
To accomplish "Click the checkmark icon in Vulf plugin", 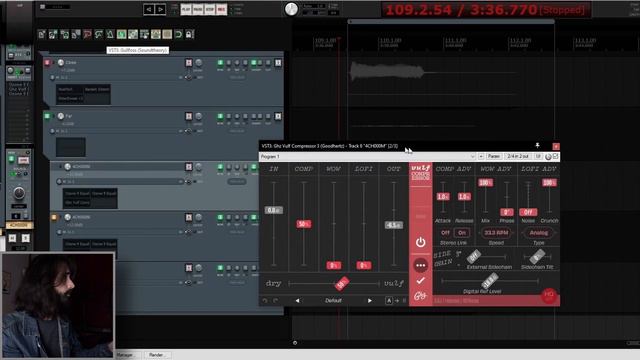I will tap(420, 281).
